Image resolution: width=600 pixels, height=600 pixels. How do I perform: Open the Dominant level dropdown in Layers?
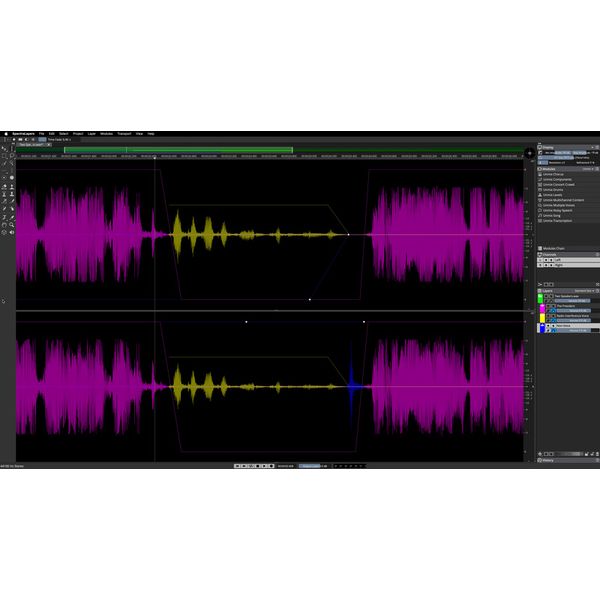point(584,291)
